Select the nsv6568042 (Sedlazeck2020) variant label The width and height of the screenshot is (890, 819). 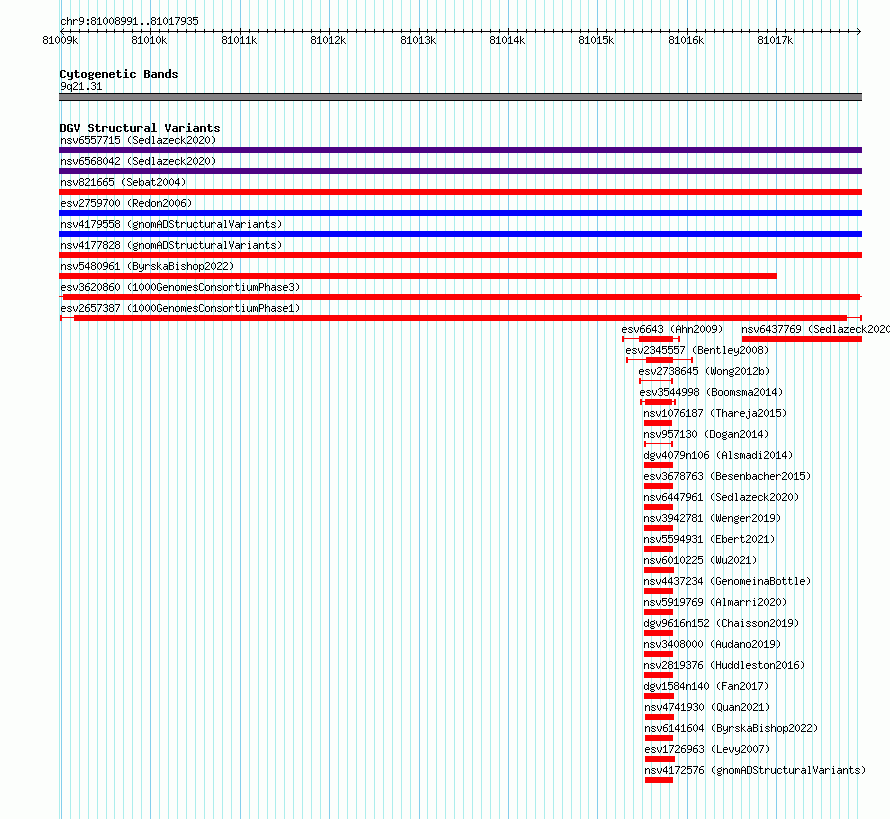tap(138, 161)
